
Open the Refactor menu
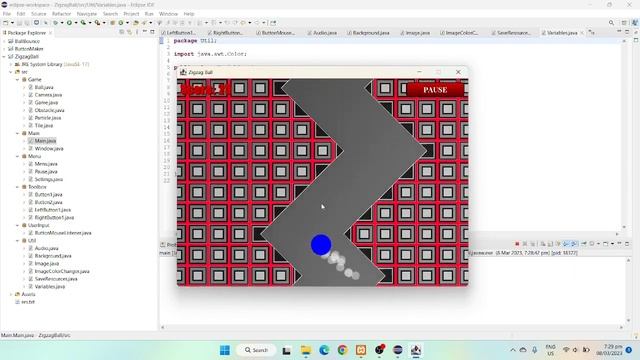(61, 14)
